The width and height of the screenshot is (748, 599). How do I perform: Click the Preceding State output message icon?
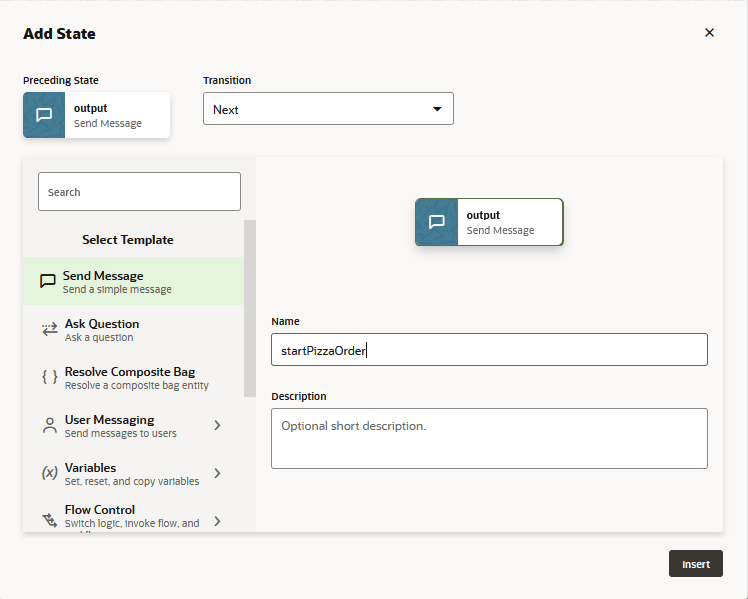(44, 115)
